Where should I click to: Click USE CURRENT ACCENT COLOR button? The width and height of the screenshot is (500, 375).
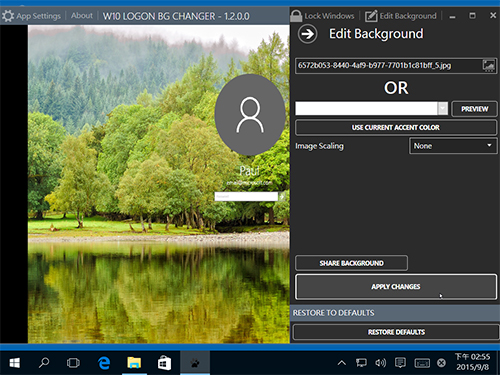(x=396, y=127)
